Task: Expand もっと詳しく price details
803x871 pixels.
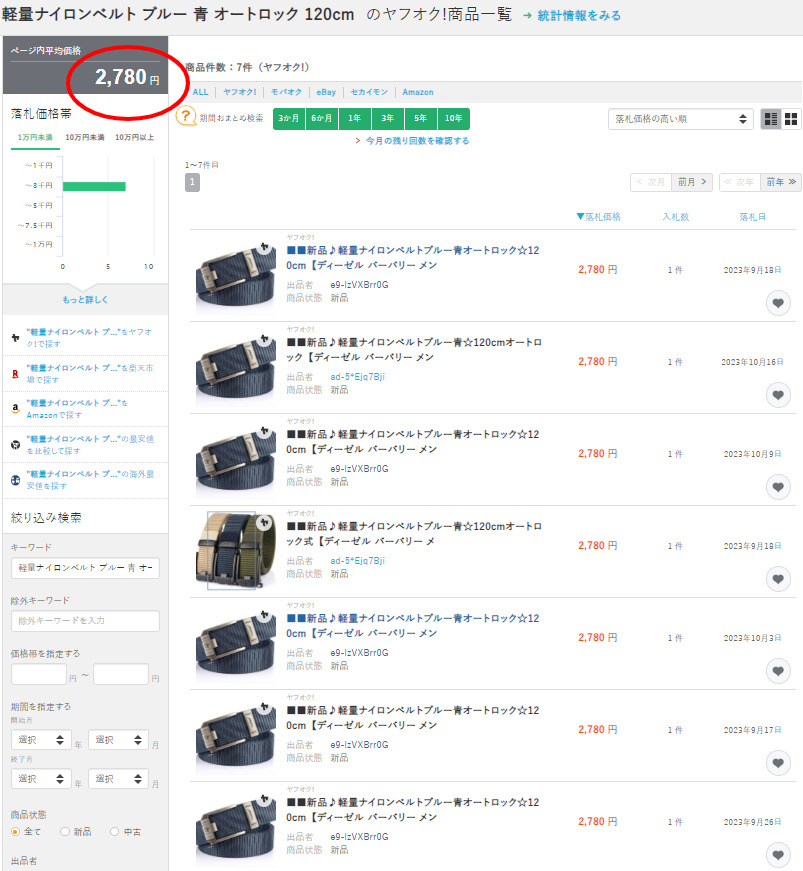Action: coord(85,299)
